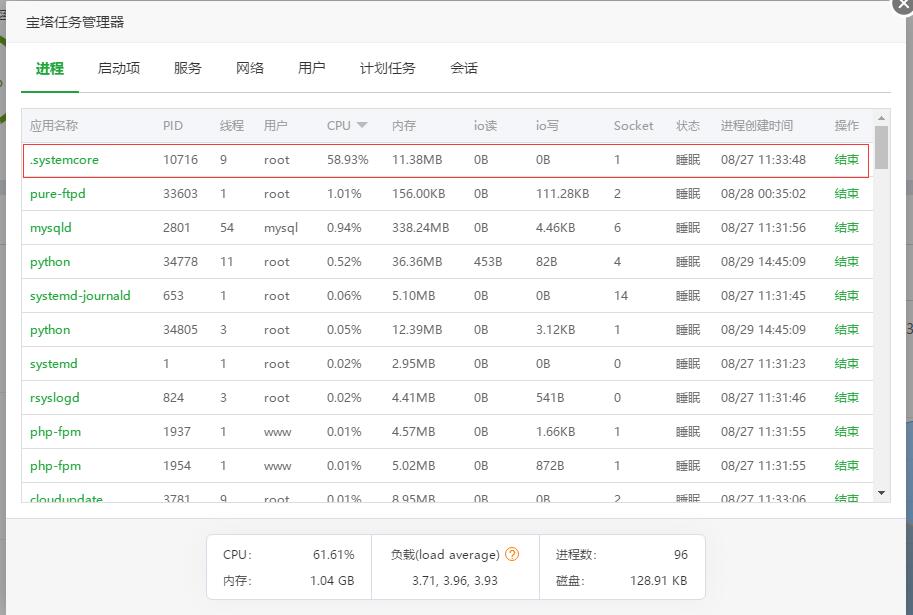Click the scrollbar thumb of process list
The width and height of the screenshot is (913, 615).
(881, 147)
